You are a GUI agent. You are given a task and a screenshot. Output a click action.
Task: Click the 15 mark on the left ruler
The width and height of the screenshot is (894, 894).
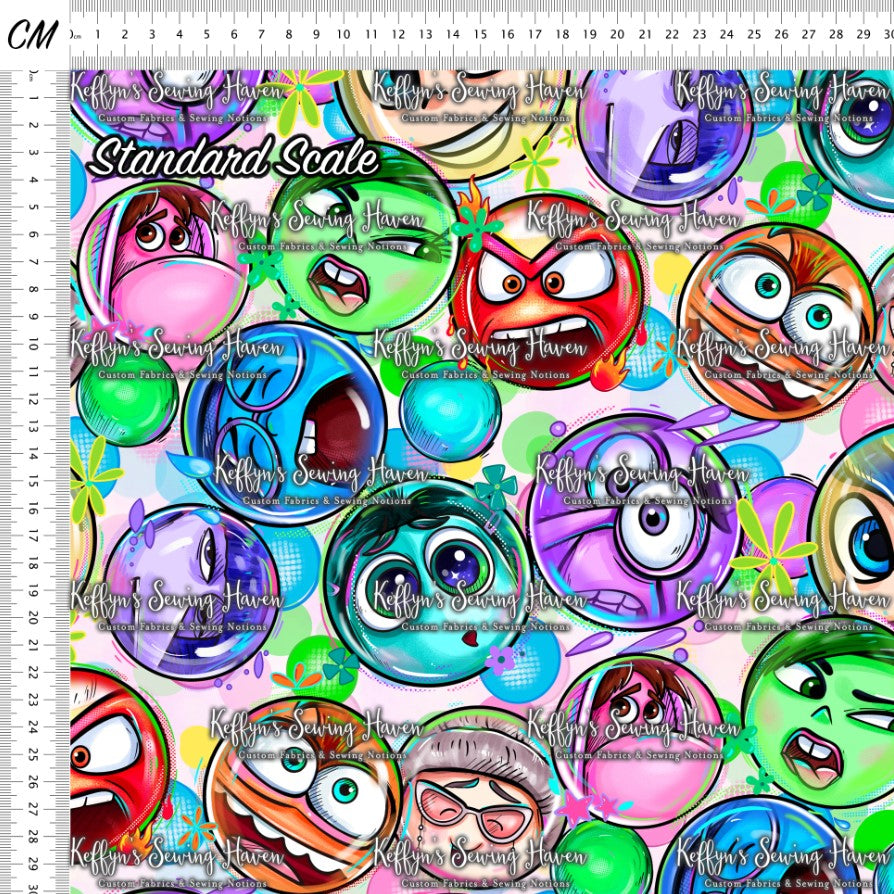(34, 481)
